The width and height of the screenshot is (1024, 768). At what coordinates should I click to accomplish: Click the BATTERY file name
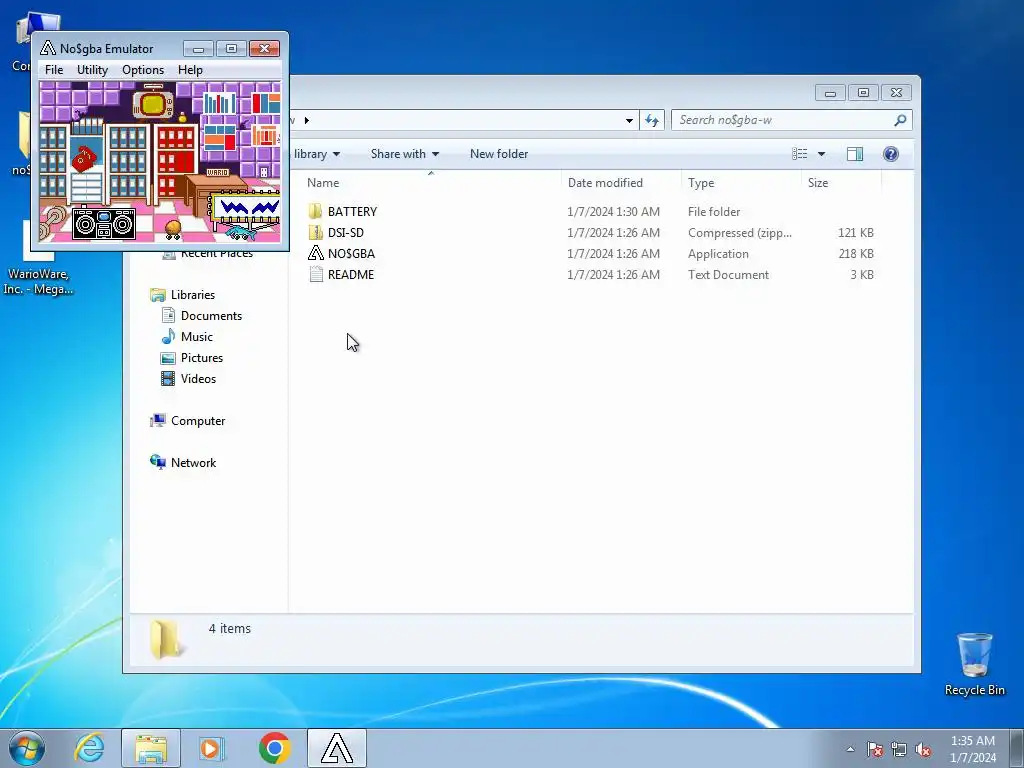(352, 212)
